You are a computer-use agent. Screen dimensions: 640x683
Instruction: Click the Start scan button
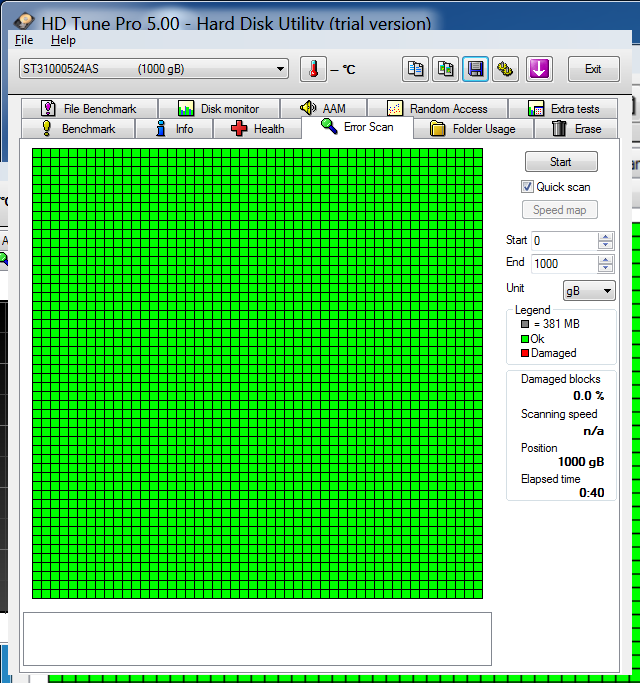point(561,162)
